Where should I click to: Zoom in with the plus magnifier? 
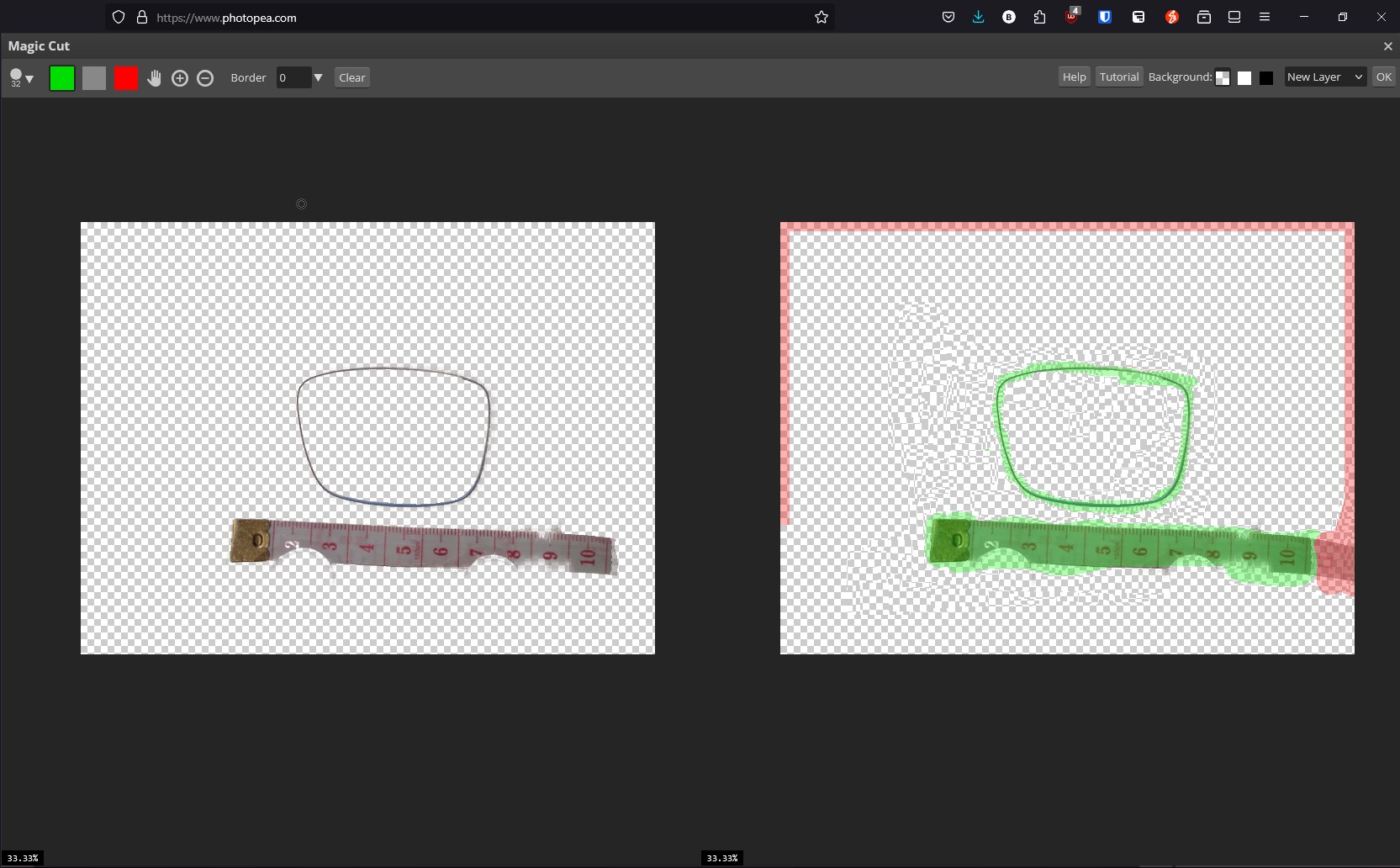180,78
